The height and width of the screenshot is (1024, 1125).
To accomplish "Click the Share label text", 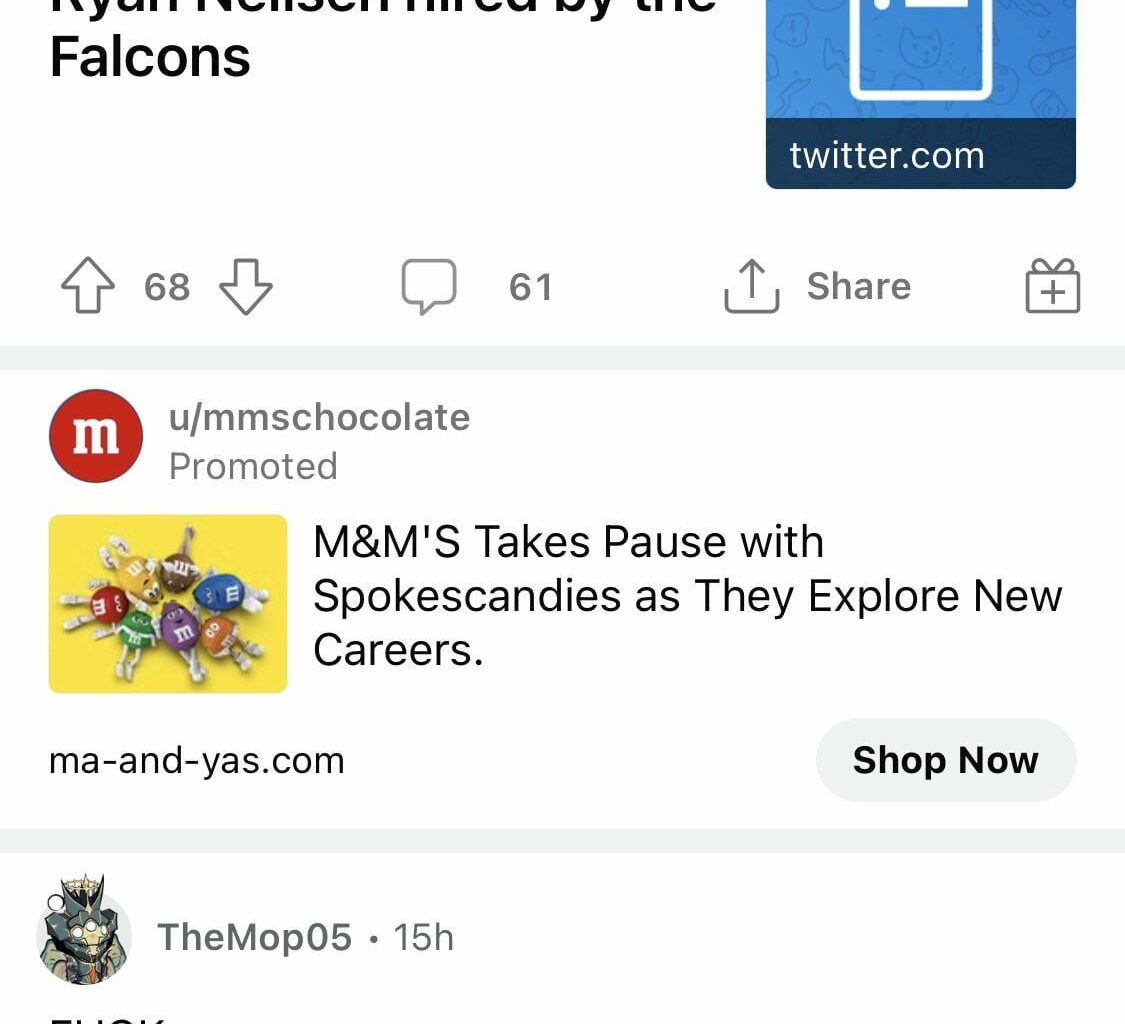I will [x=858, y=287].
